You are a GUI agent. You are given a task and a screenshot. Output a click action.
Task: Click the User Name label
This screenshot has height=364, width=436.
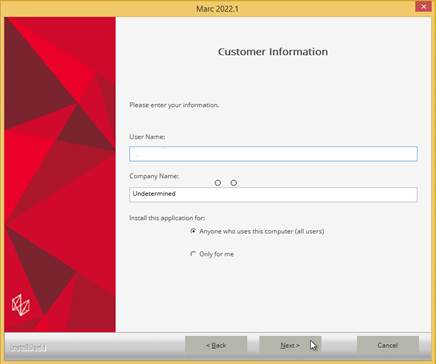[x=147, y=137]
